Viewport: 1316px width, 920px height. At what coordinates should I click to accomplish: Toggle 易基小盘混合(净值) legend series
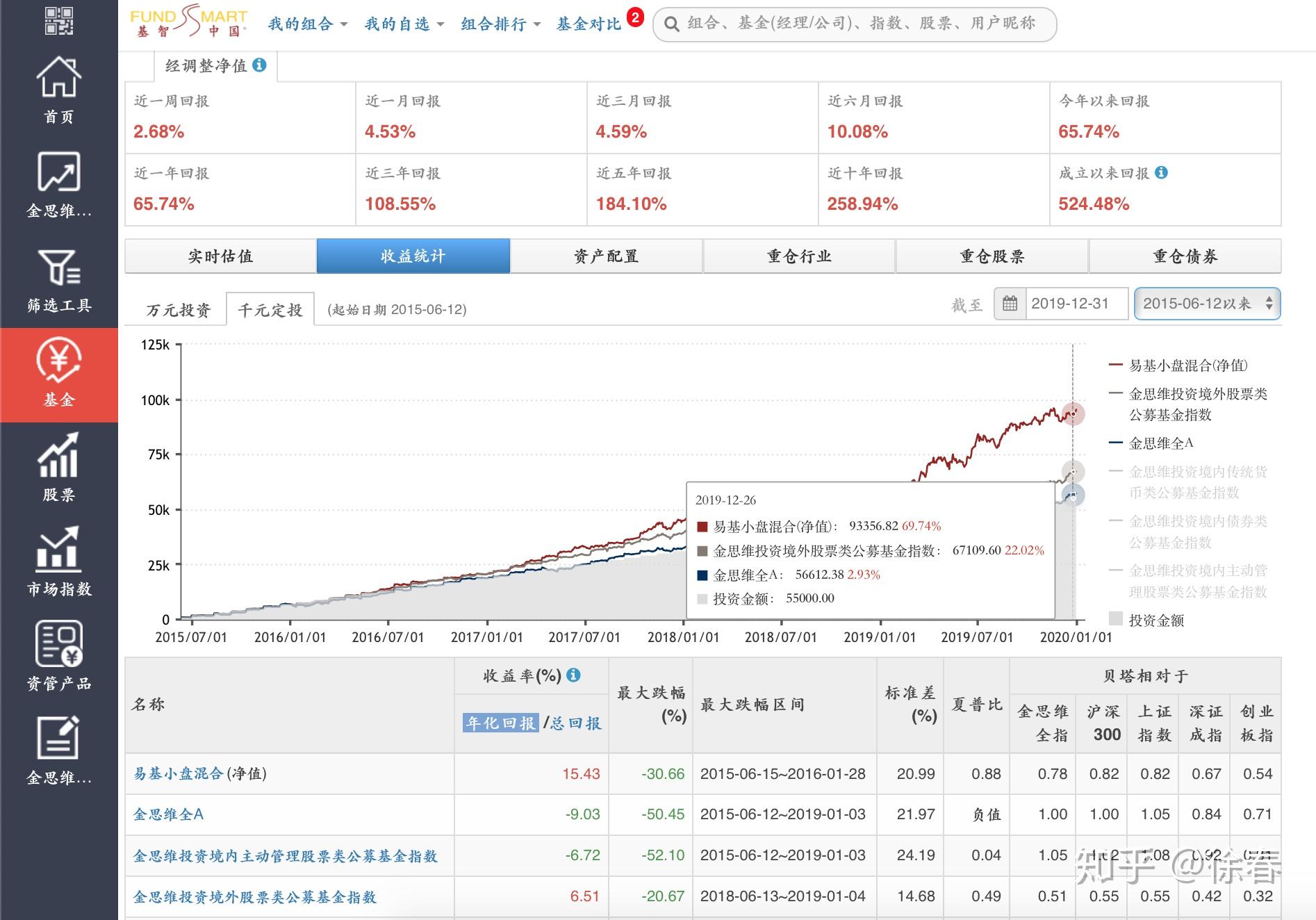click(x=1178, y=365)
